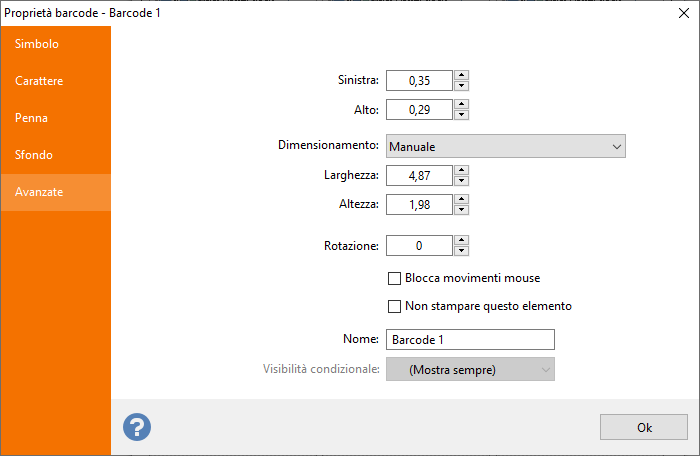
Task: Decrease the Larghezza value with down arrow
Action: (461, 181)
